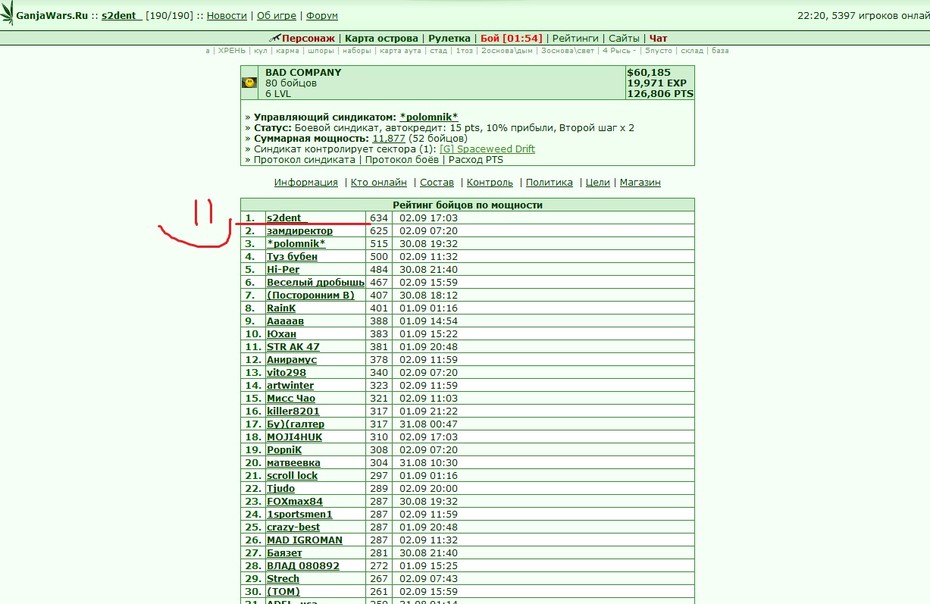930x604 pixels.
Task: Open карта аута quick link
Action: pos(400,51)
